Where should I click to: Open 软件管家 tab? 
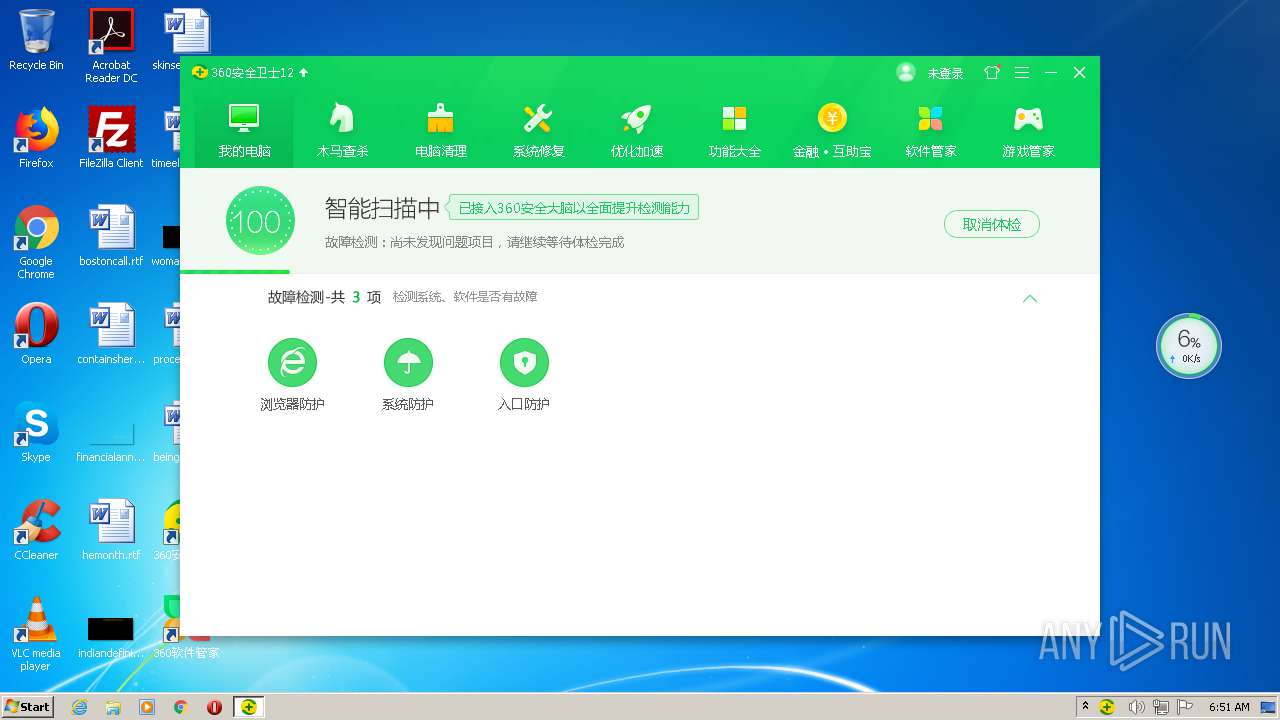point(930,130)
